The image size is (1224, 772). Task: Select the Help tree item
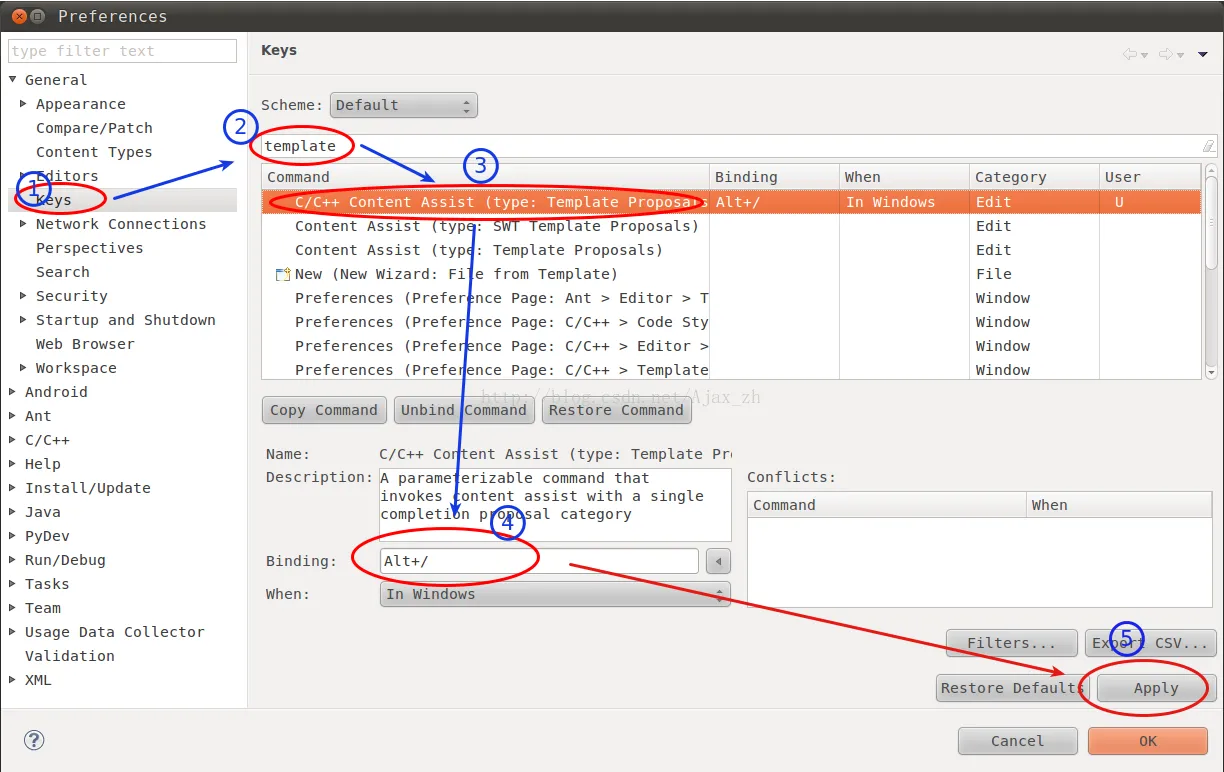[43, 464]
